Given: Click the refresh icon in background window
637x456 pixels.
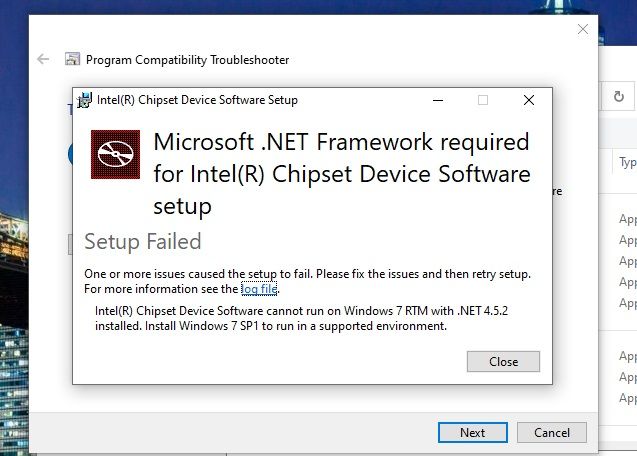Looking at the screenshot, I should click(619, 97).
